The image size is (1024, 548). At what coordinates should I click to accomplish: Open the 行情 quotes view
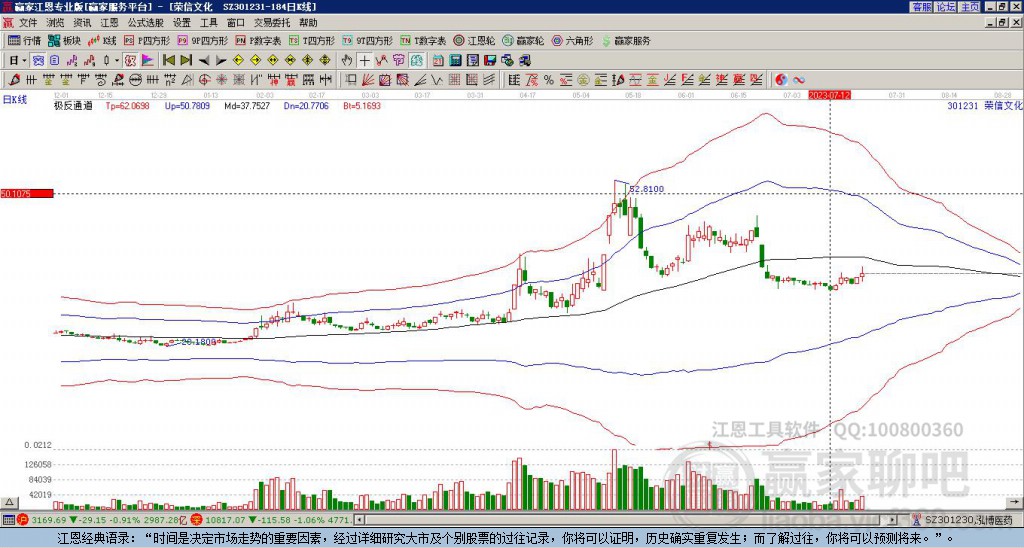coord(24,40)
